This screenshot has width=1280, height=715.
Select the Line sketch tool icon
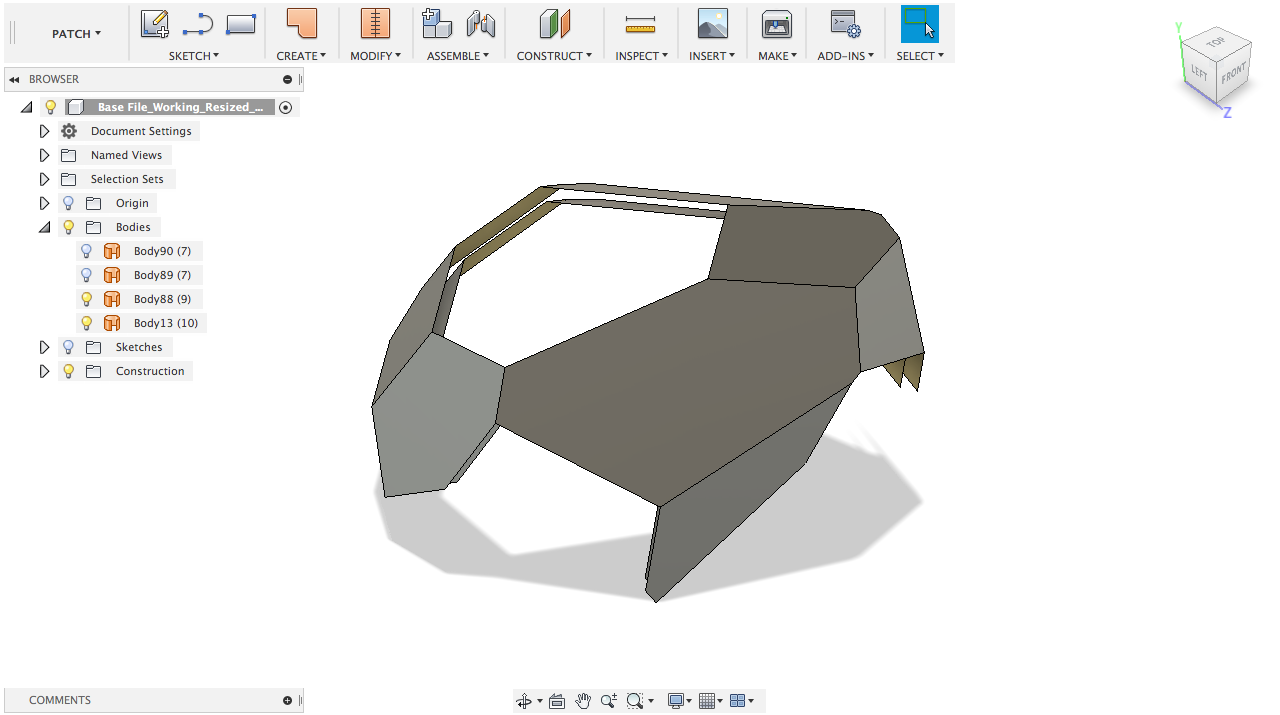click(197, 24)
